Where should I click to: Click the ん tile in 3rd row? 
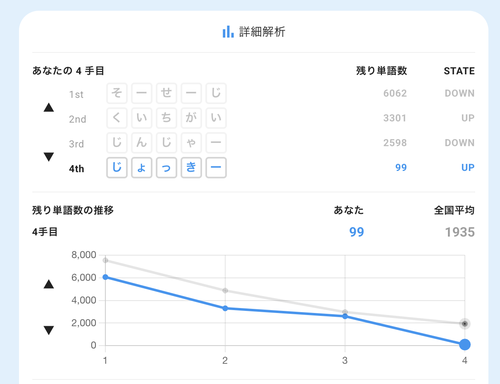pyautogui.click(x=142, y=143)
